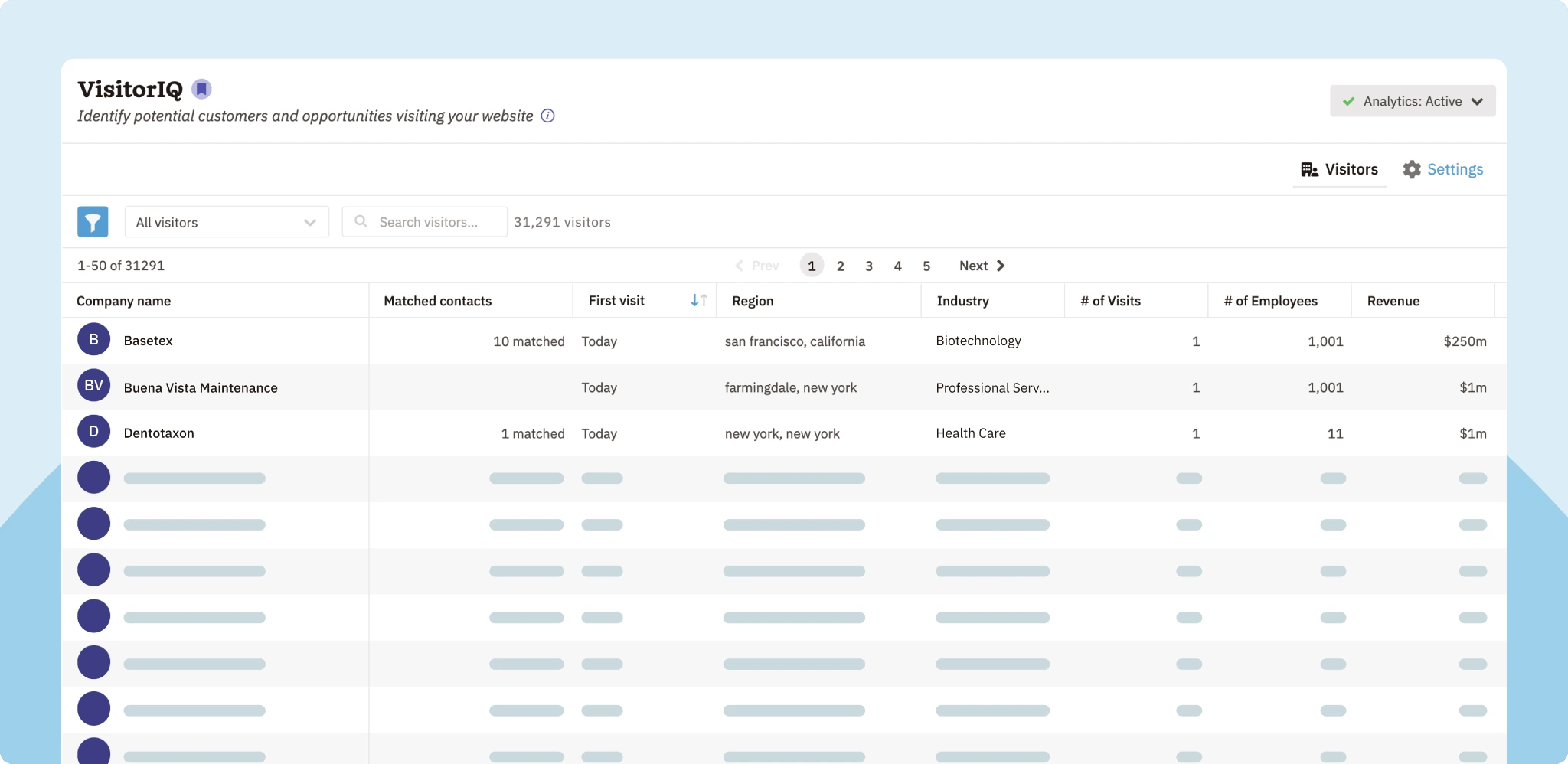This screenshot has width=1568, height=764.
Task: Select the filter funnel icon
Action: pyautogui.click(x=93, y=221)
